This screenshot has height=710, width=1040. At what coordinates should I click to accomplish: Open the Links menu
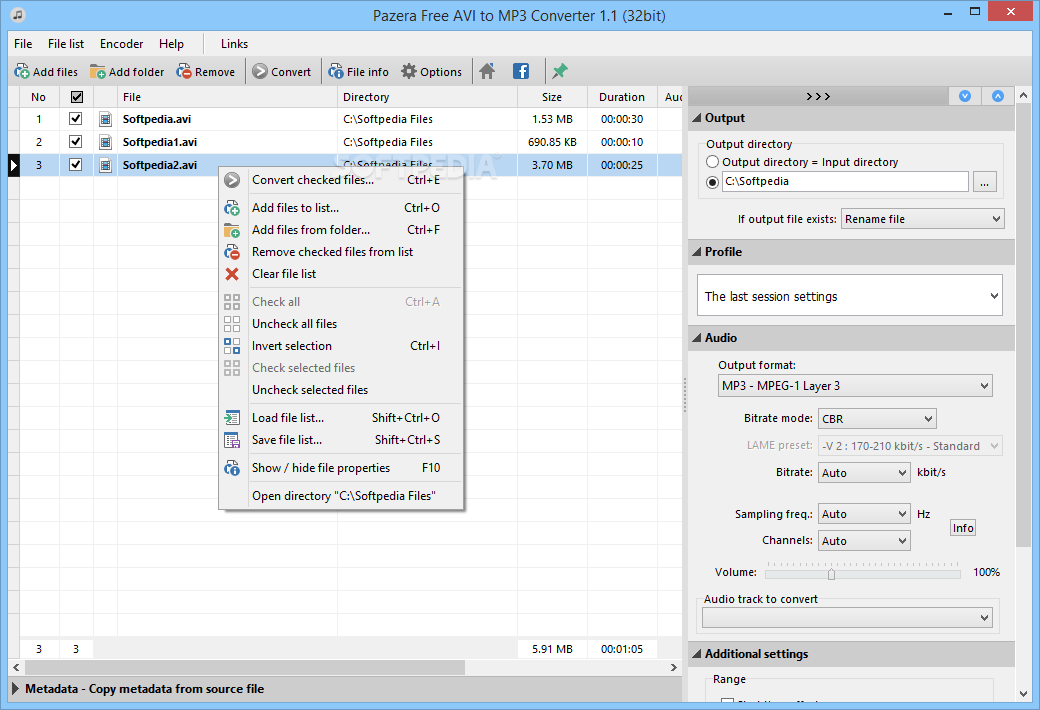click(234, 44)
